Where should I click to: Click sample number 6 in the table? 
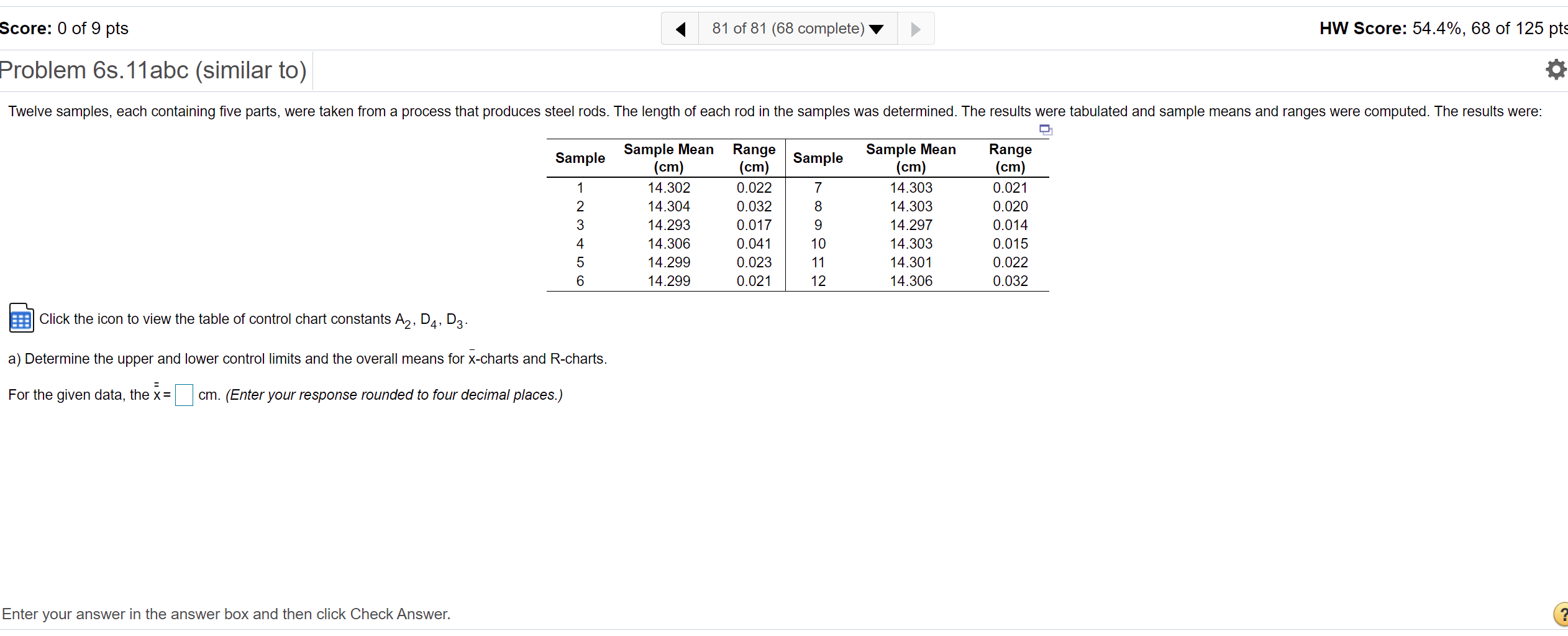[580, 281]
